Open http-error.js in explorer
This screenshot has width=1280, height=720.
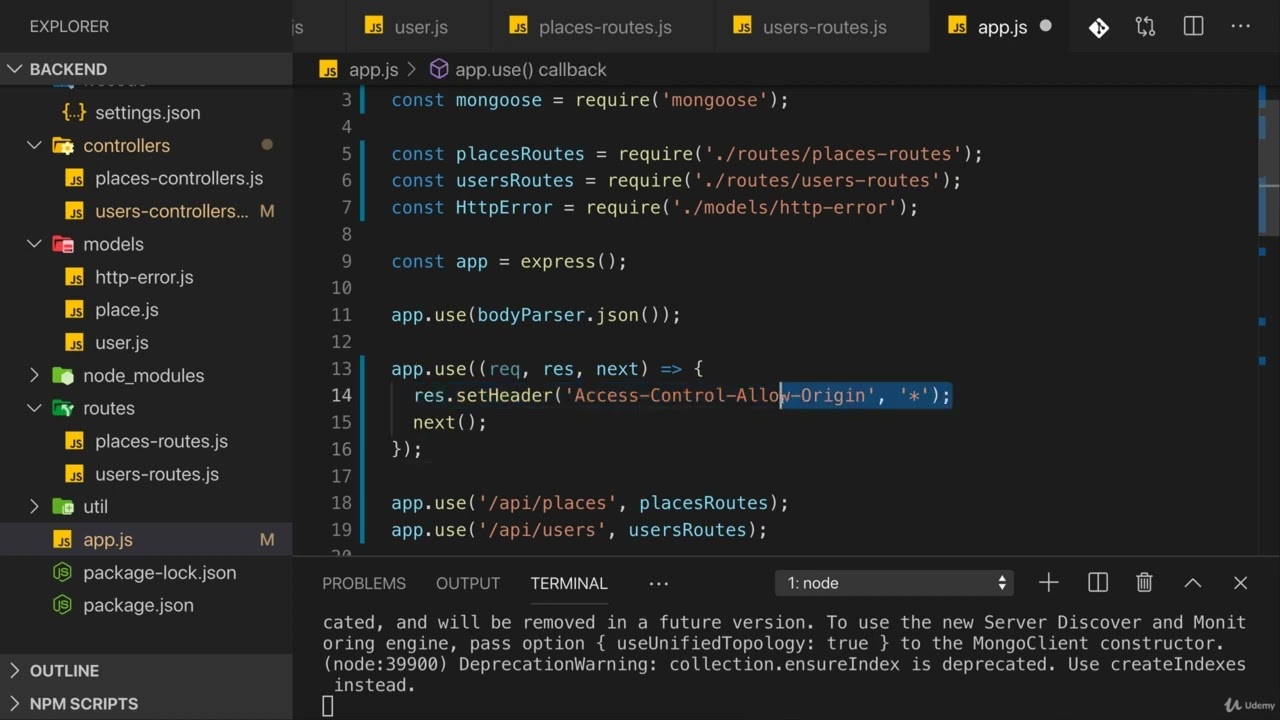point(146,277)
